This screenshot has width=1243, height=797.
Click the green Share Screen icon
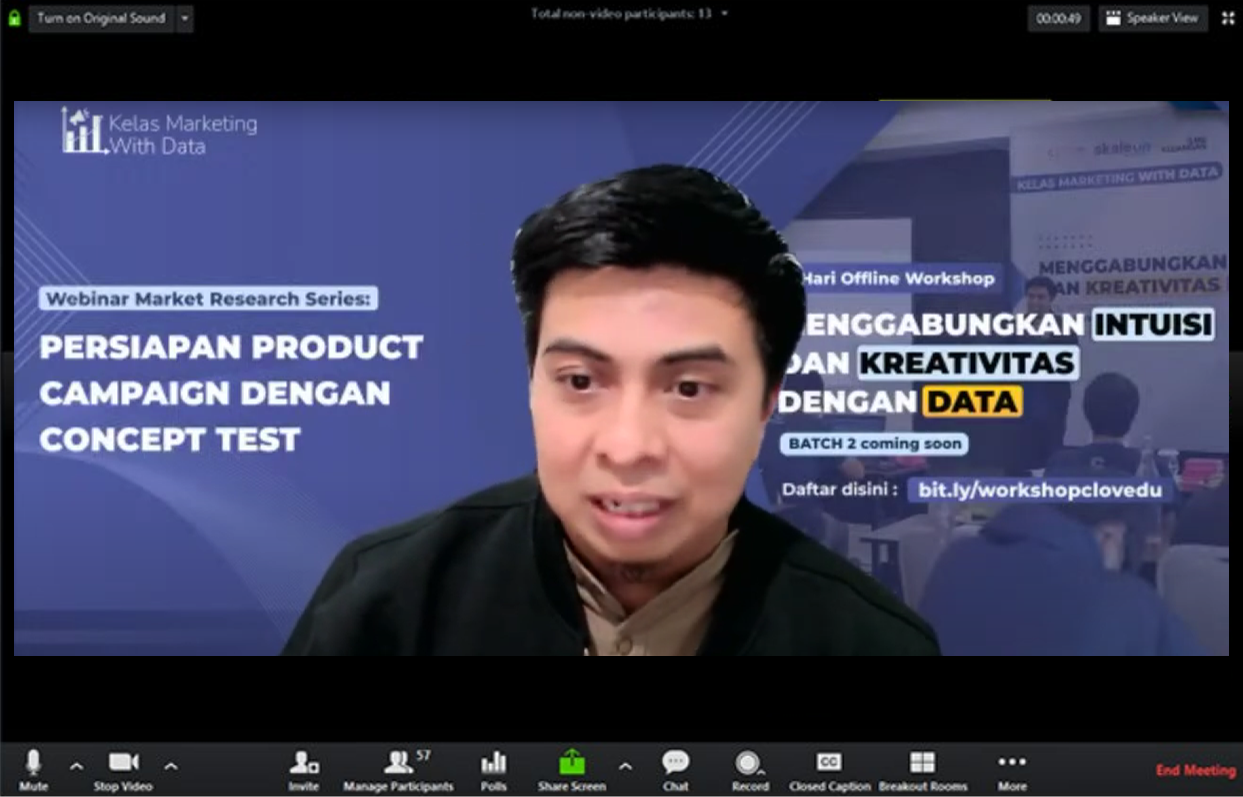[x=571, y=764]
